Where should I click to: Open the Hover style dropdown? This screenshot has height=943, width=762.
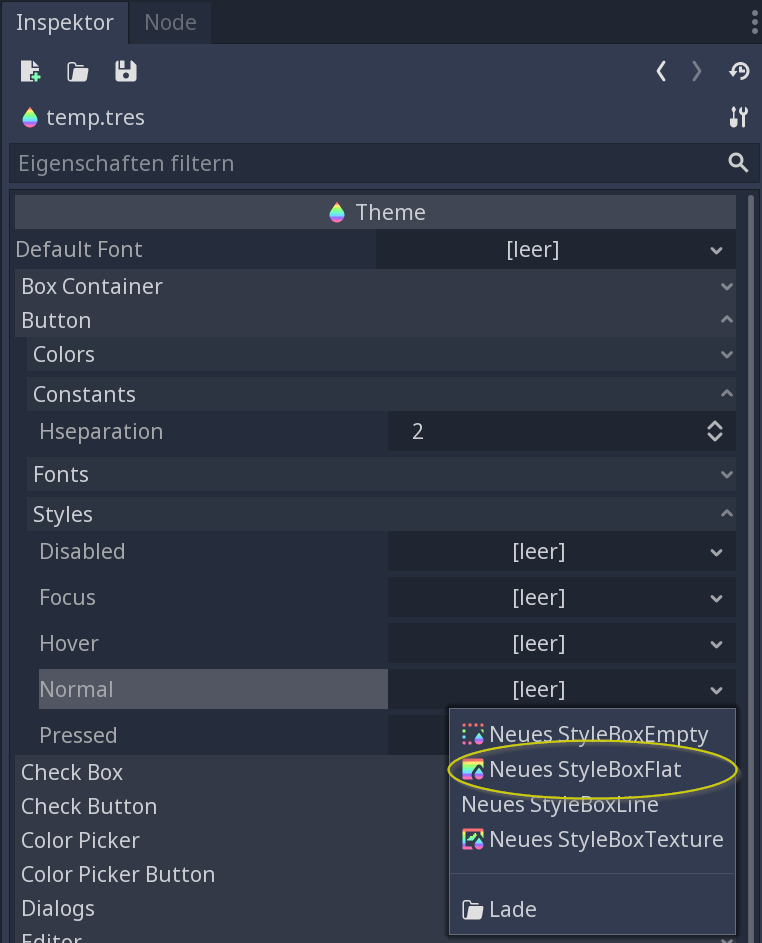tap(562, 644)
